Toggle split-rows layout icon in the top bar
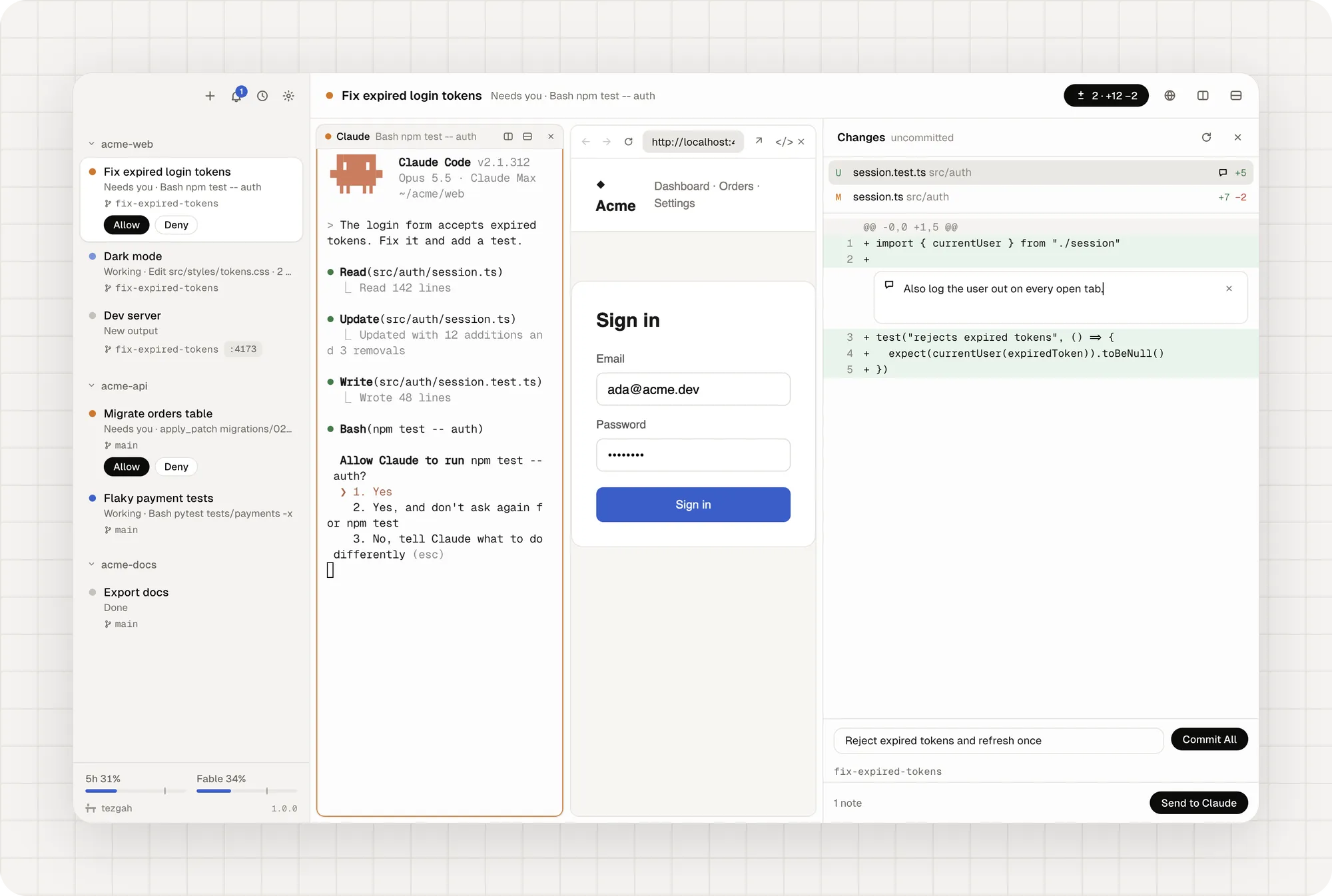The image size is (1332, 896). point(1236,96)
